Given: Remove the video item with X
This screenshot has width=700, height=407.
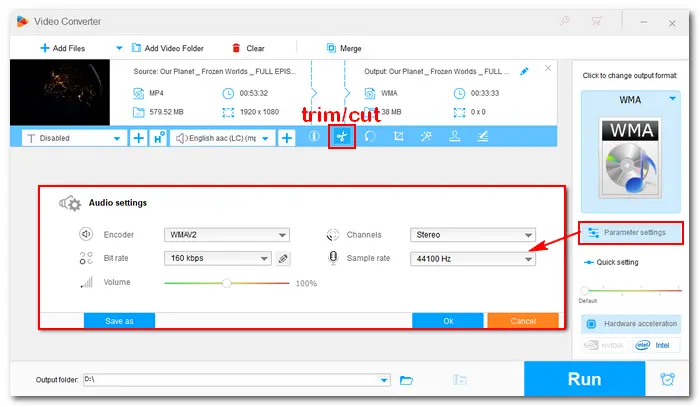Looking at the screenshot, I should pos(548,68).
